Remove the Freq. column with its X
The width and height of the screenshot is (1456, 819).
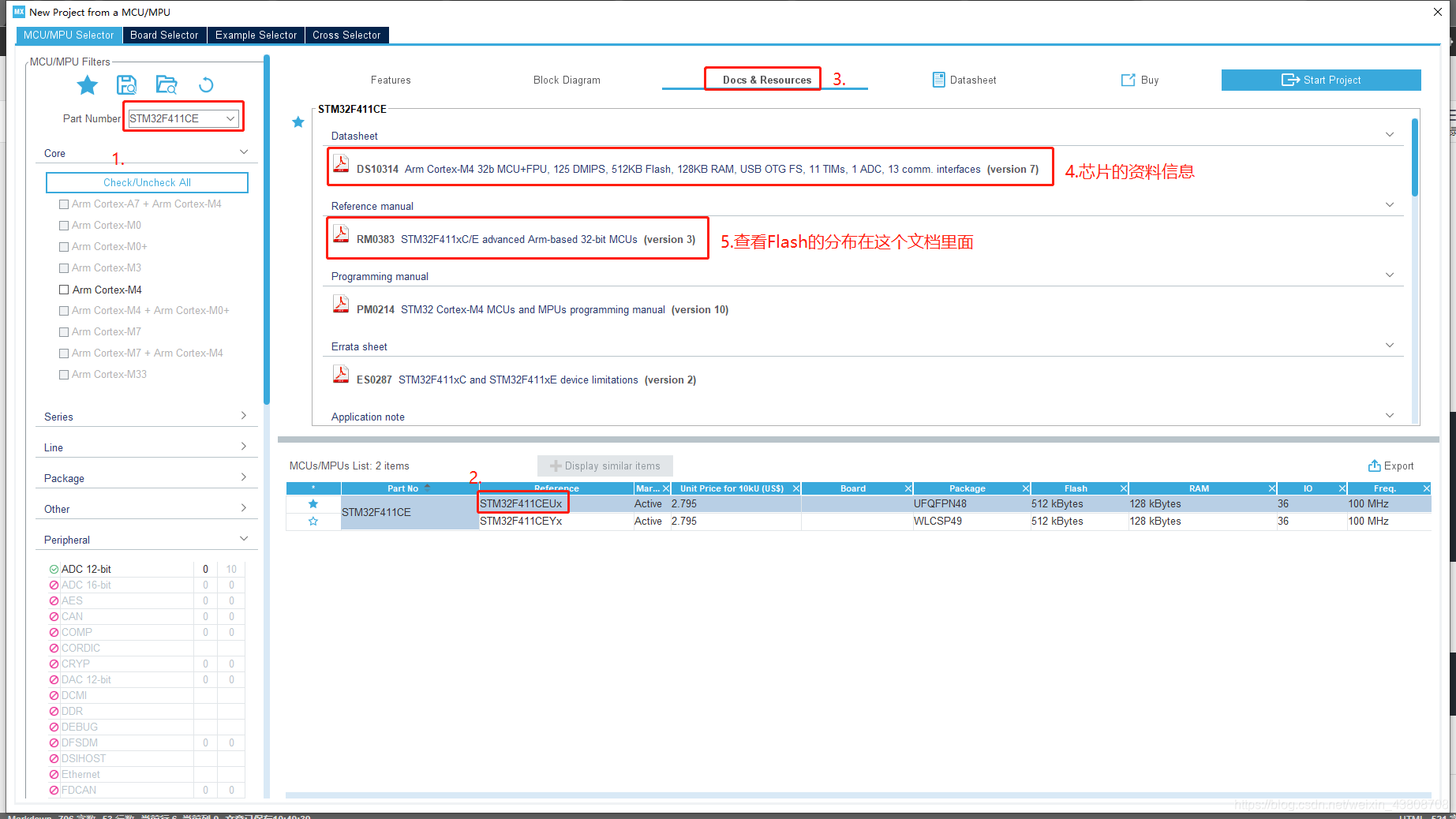[x=1427, y=488]
